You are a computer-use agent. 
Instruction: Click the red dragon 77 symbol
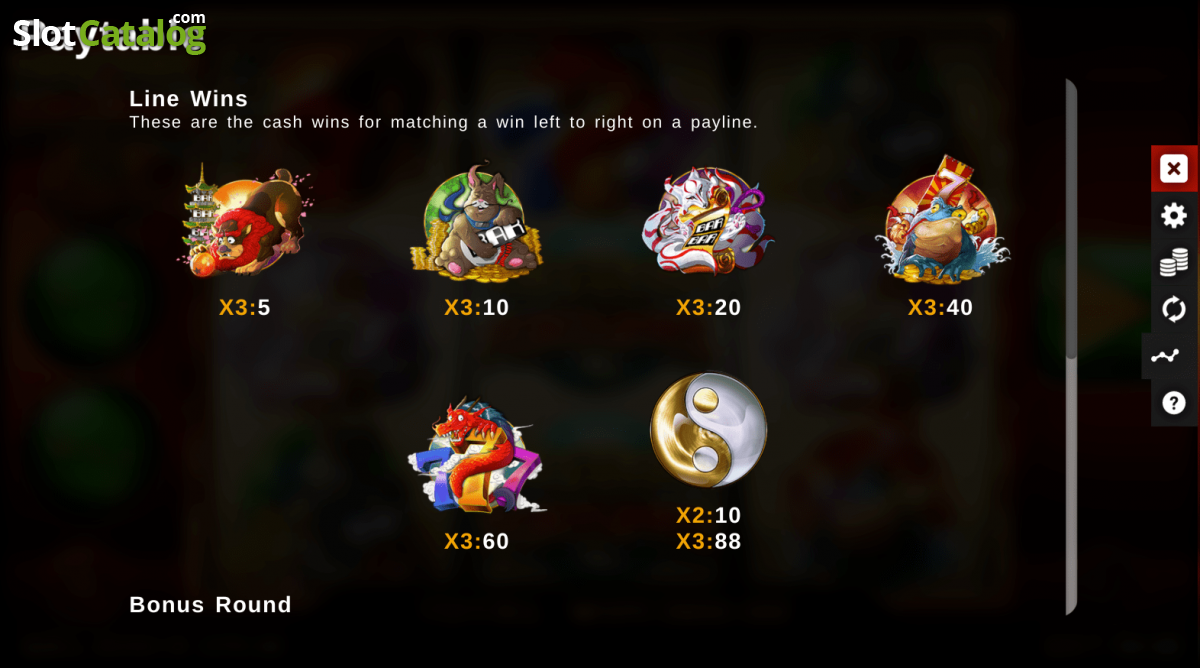477,456
